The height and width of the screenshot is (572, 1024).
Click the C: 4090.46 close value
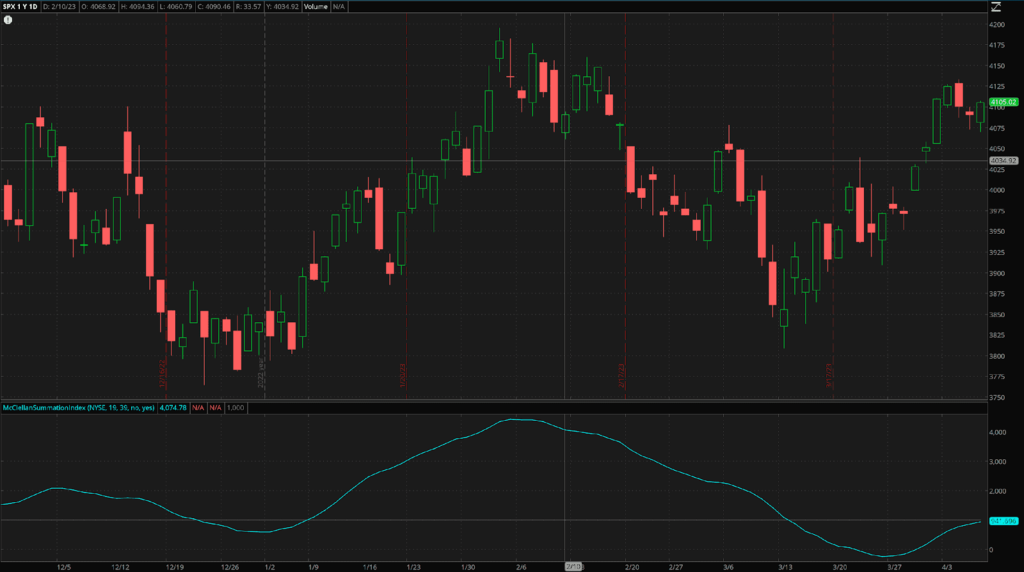click(214, 7)
